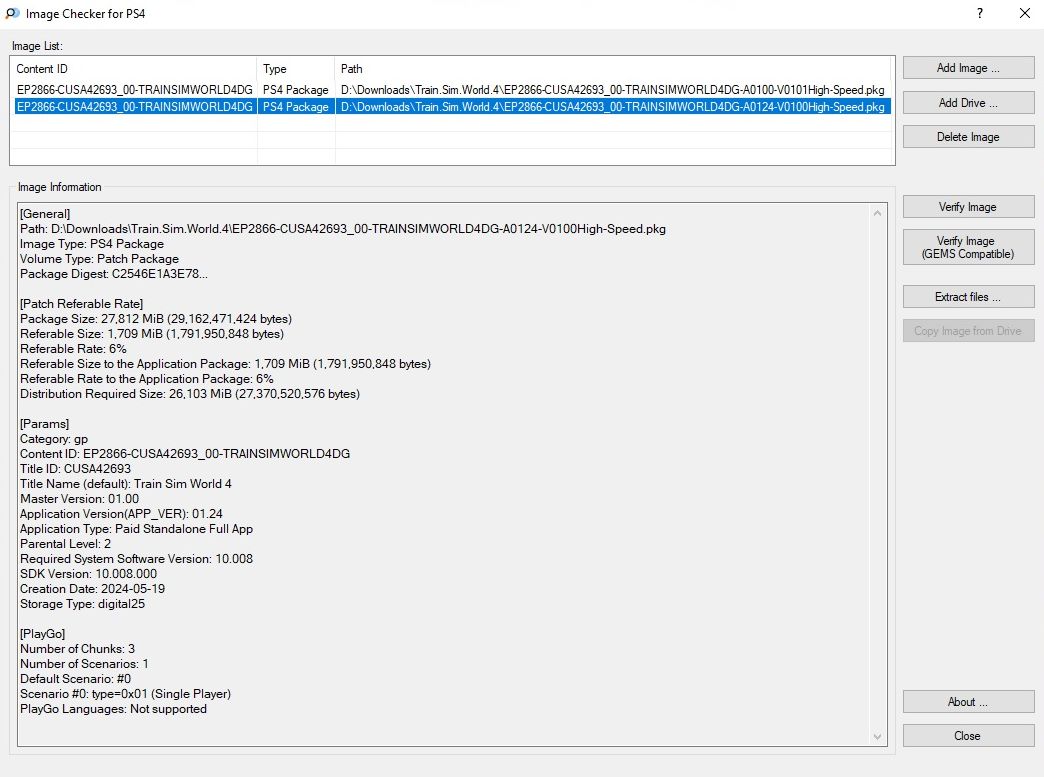1044x777 pixels.
Task: Click the Creation Date: 2024-05-19 line
Action: (x=93, y=589)
